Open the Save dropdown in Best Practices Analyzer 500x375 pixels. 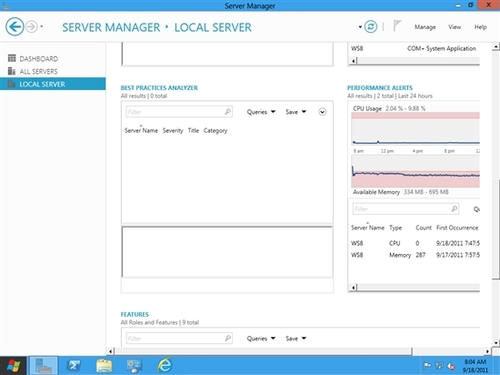[296, 112]
